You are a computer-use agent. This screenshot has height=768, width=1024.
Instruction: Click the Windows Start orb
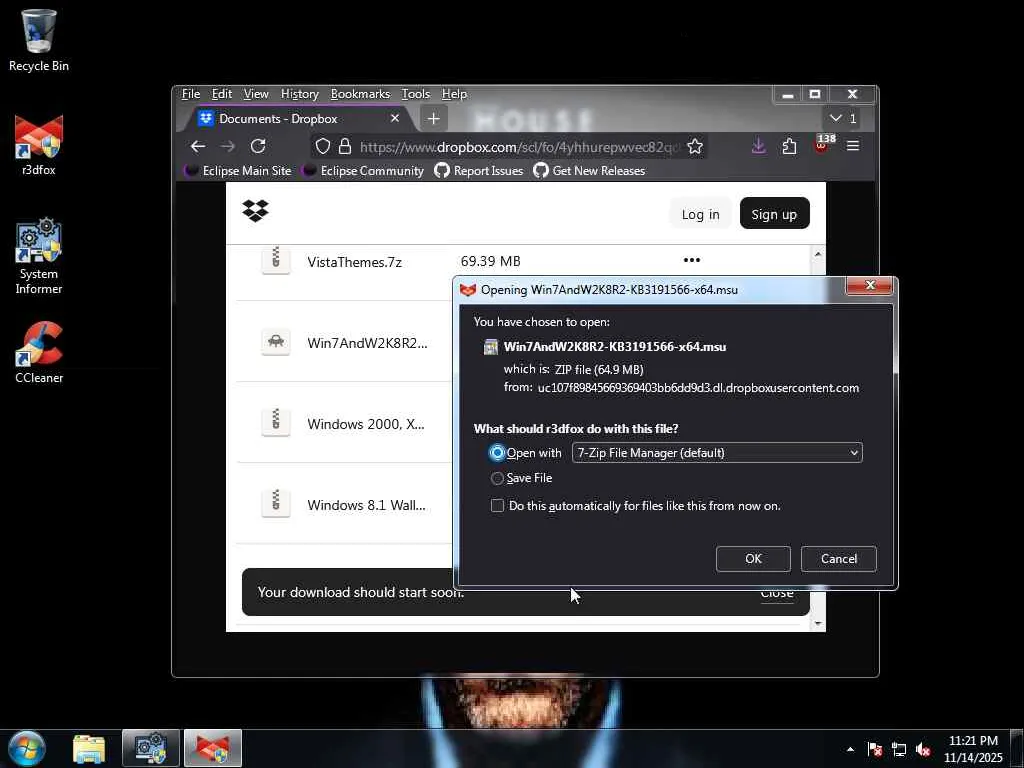coord(27,748)
